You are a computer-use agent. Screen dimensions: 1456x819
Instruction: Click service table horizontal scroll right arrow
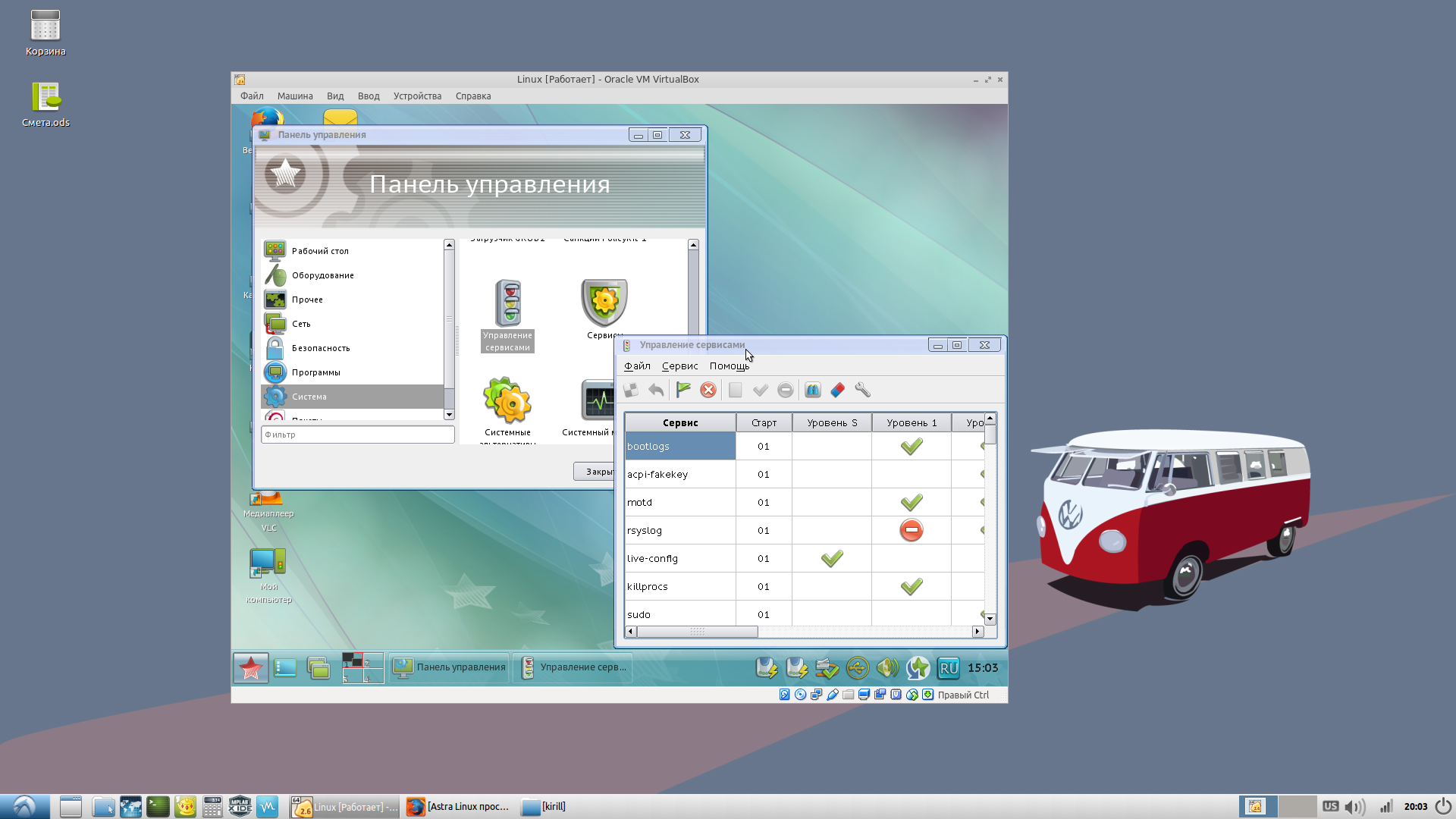977,632
